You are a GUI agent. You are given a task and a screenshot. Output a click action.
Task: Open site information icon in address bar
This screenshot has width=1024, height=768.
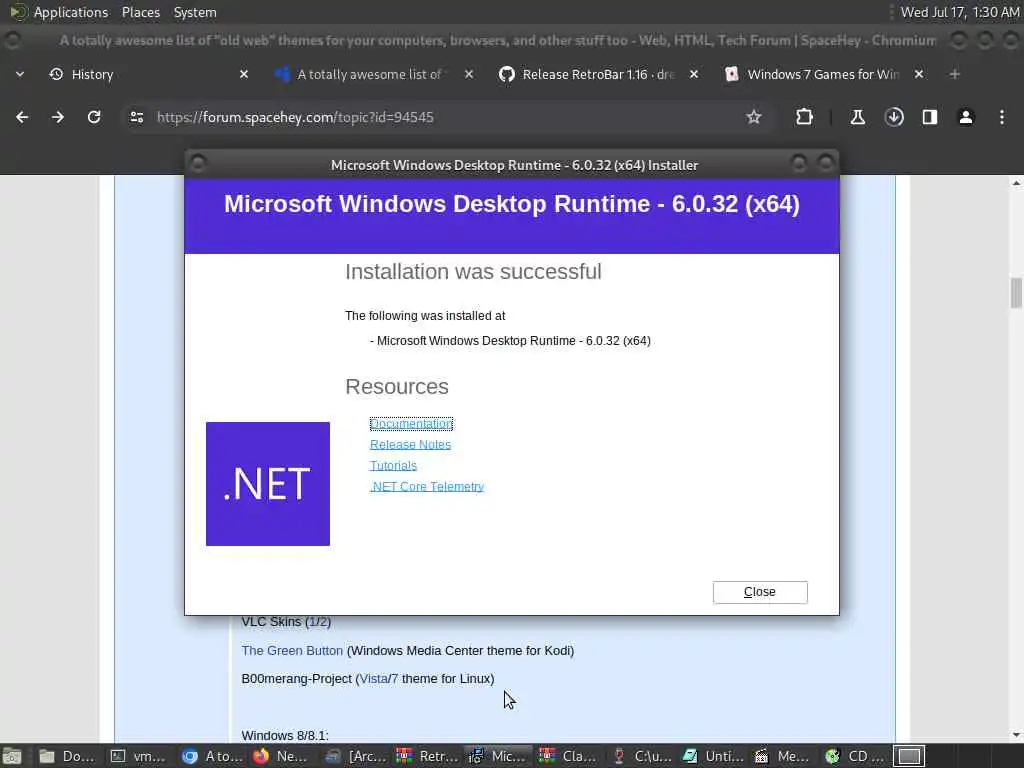click(x=136, y=117)
